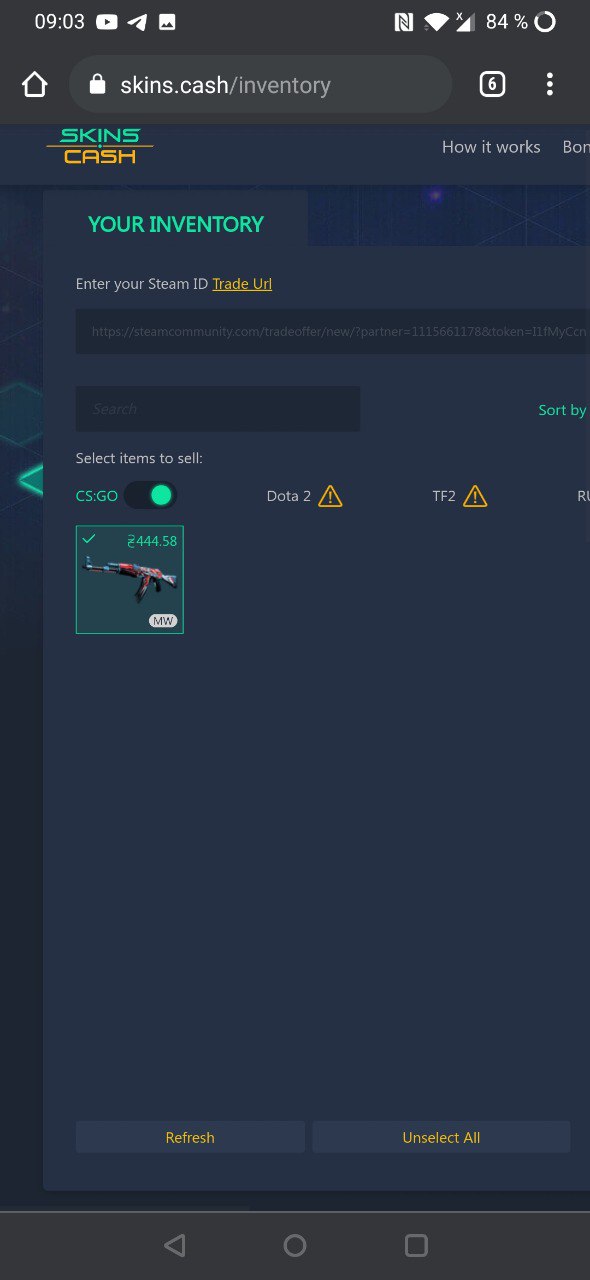Tap the Telegram notification icon in the status bar
Viewport: 590px width, 1280px height.
pyautogui.click(x=137, y=22)
